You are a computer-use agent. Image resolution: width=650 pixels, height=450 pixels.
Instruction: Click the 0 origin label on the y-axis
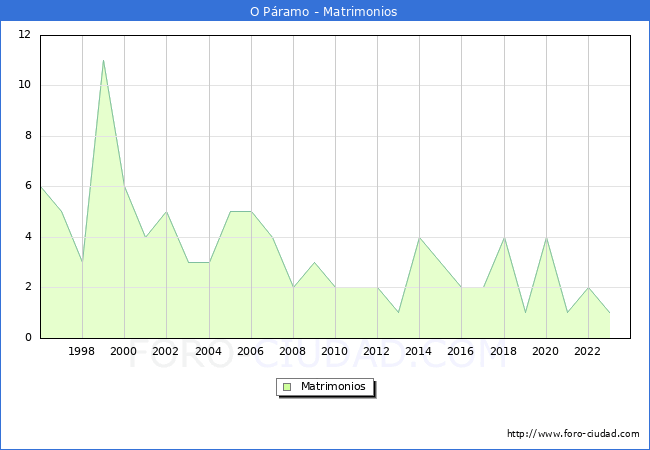click(x=27, y=338)
